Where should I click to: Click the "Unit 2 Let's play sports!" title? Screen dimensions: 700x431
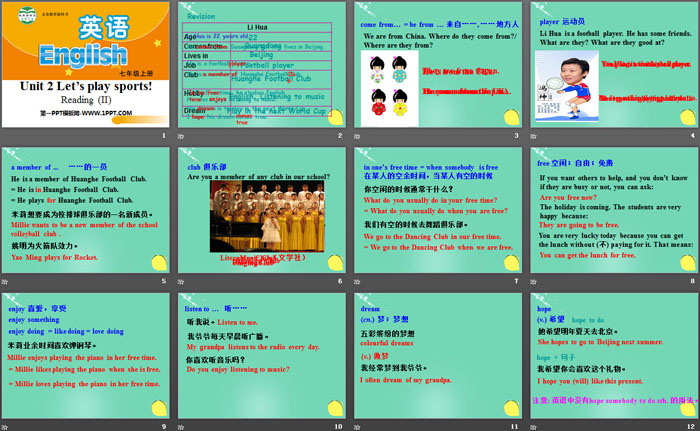(84, 86)
